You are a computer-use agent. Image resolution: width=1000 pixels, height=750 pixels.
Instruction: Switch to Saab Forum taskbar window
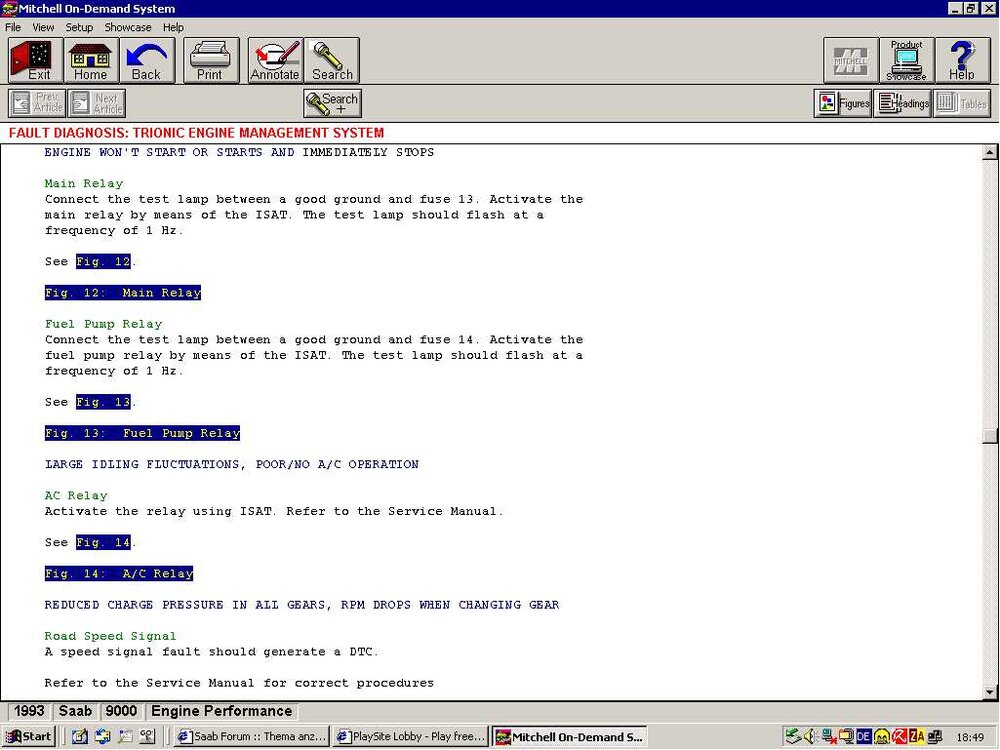point(253,737)
